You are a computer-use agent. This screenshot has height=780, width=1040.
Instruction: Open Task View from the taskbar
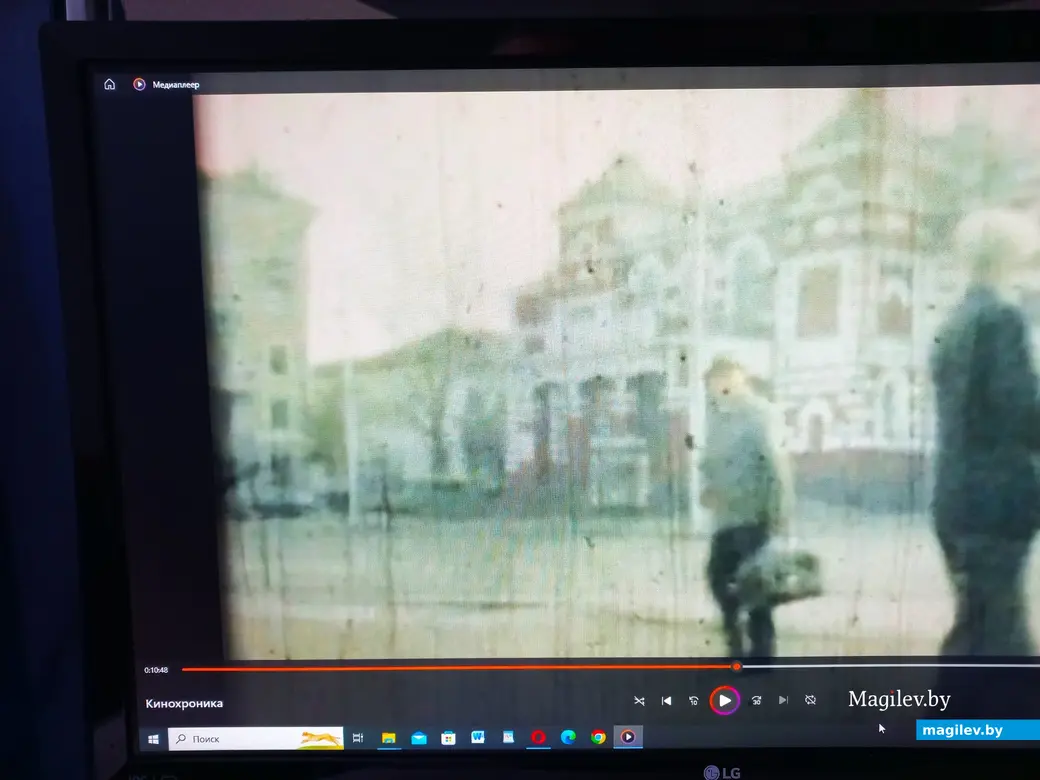[358, 739]
